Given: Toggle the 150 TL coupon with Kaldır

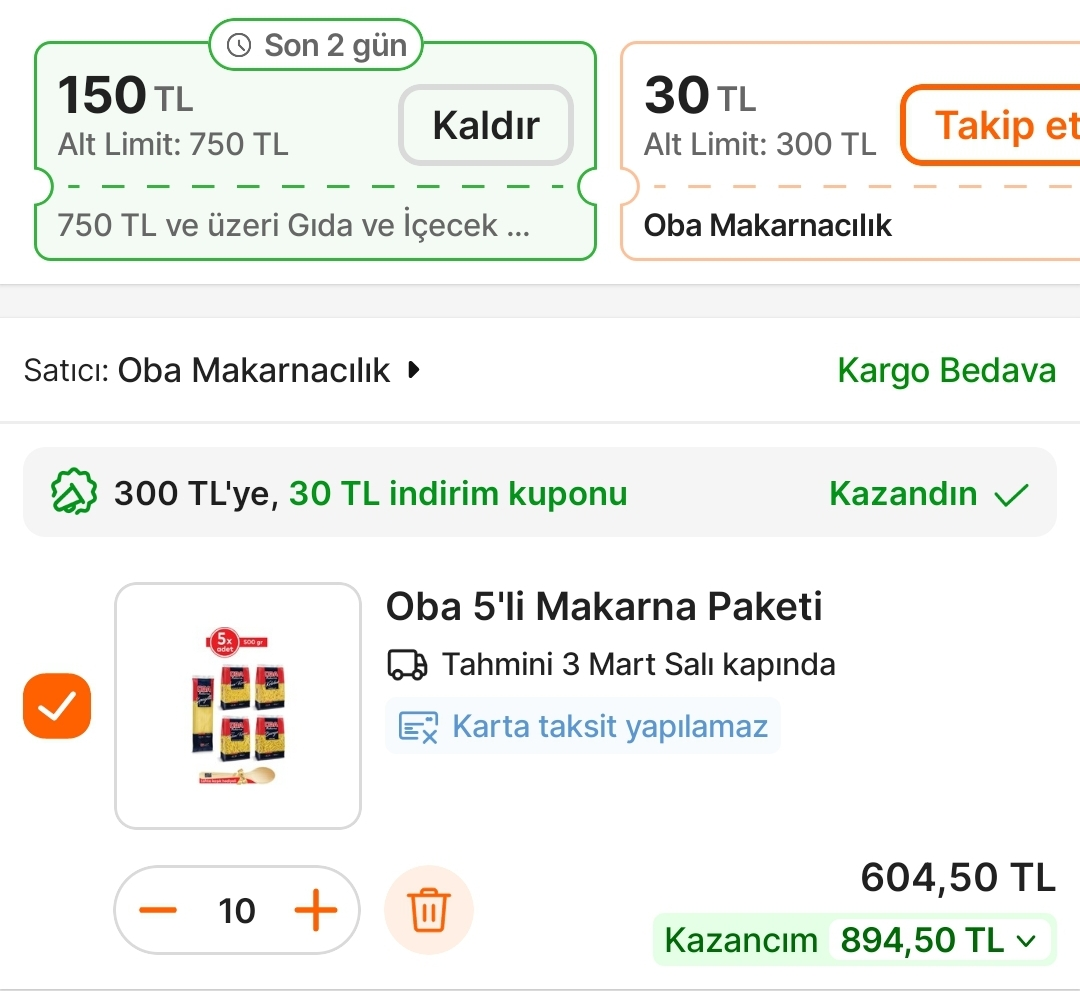Looking at the screenshot, I should [x=485, y=125].
